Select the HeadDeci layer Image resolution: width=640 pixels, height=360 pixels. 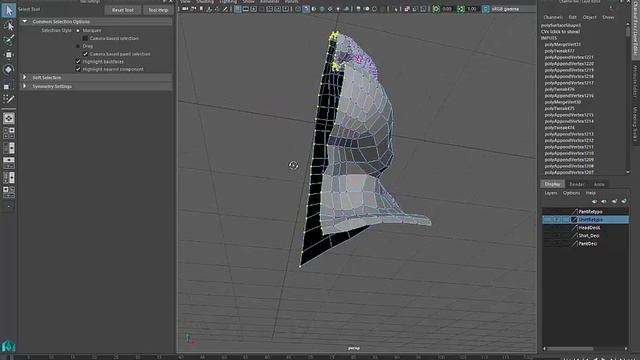coord(585,227)
